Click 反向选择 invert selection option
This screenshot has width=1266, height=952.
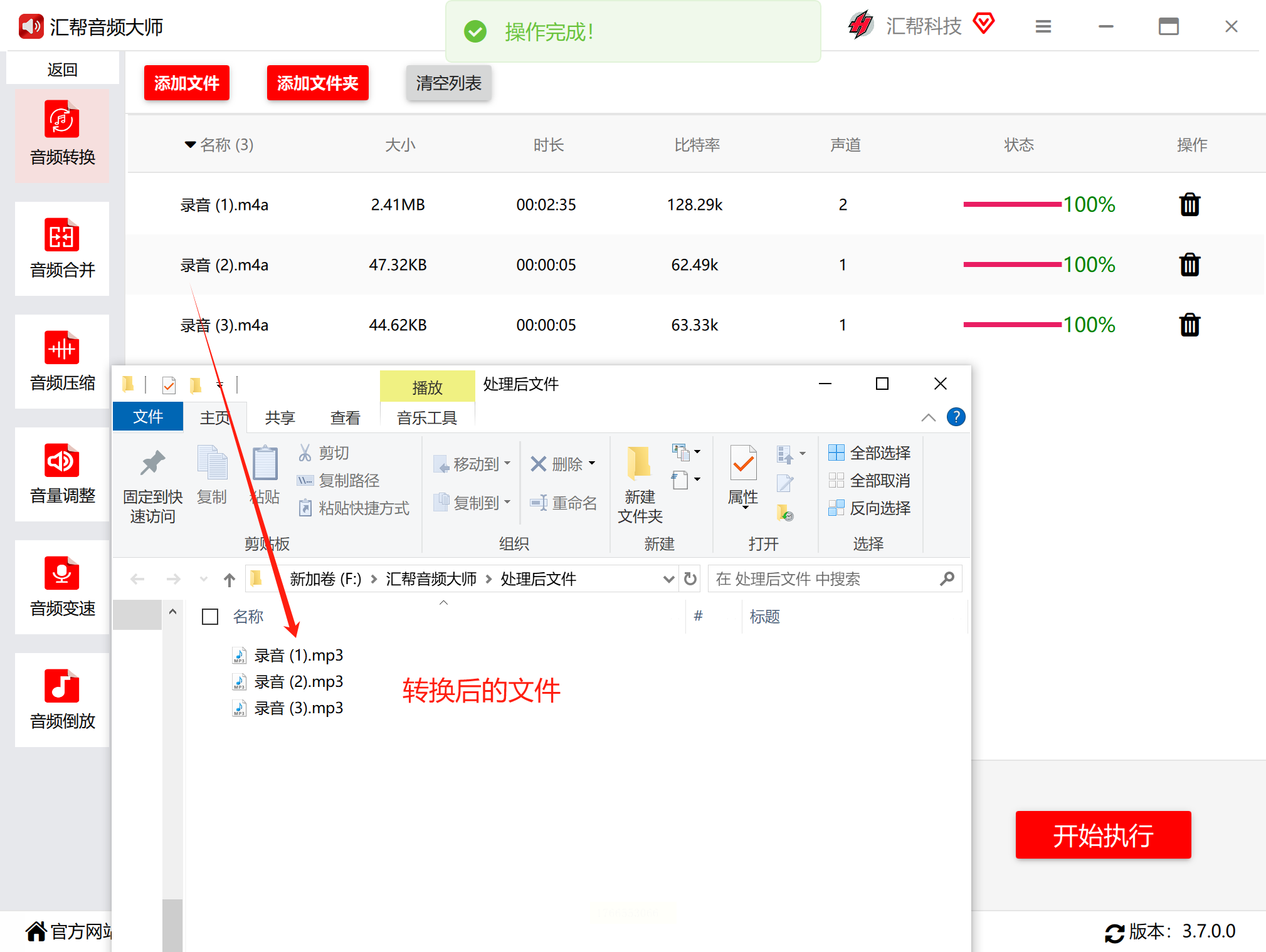(869, 508)
